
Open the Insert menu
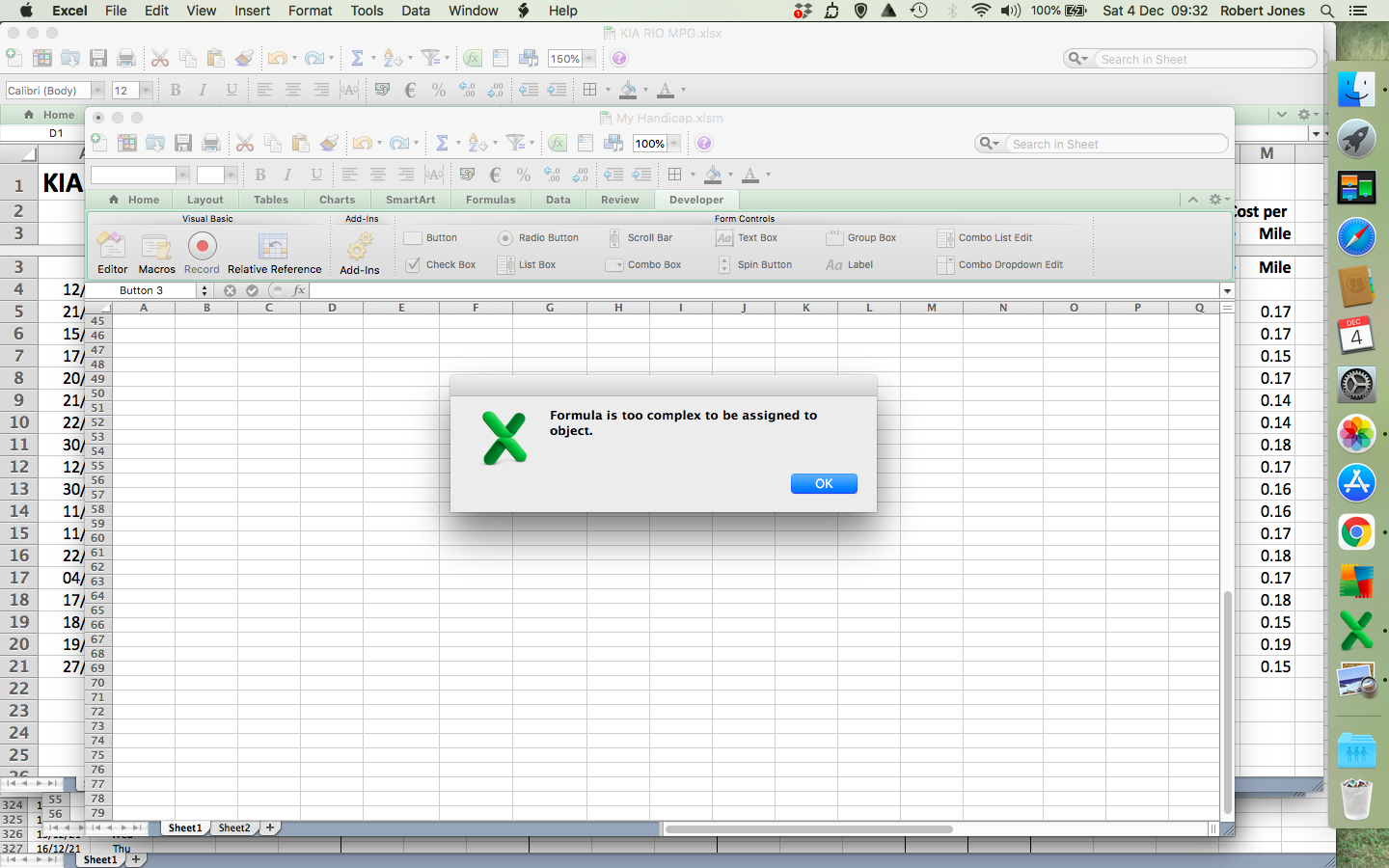253,11
